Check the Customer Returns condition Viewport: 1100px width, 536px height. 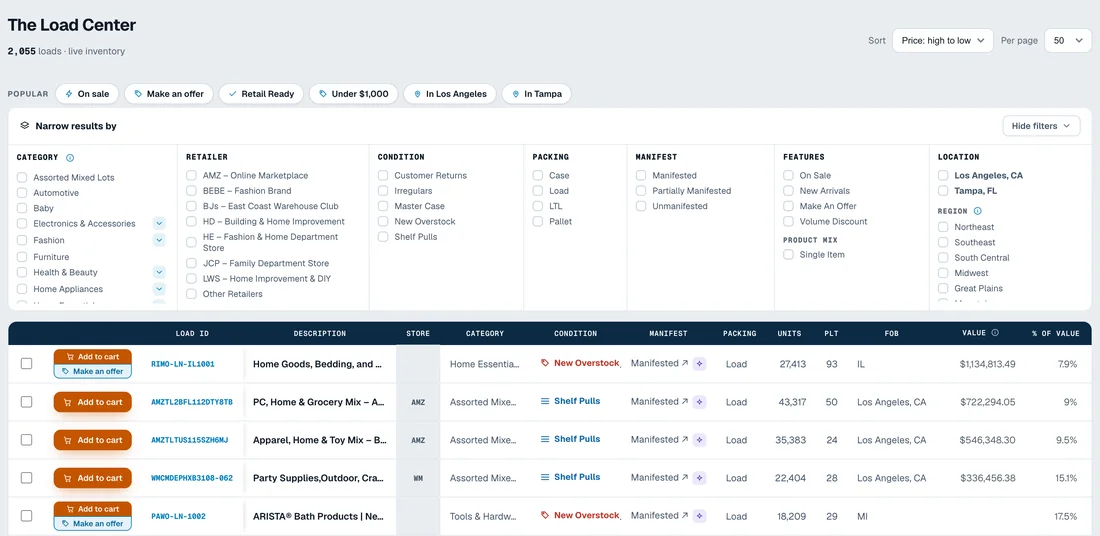383,175
